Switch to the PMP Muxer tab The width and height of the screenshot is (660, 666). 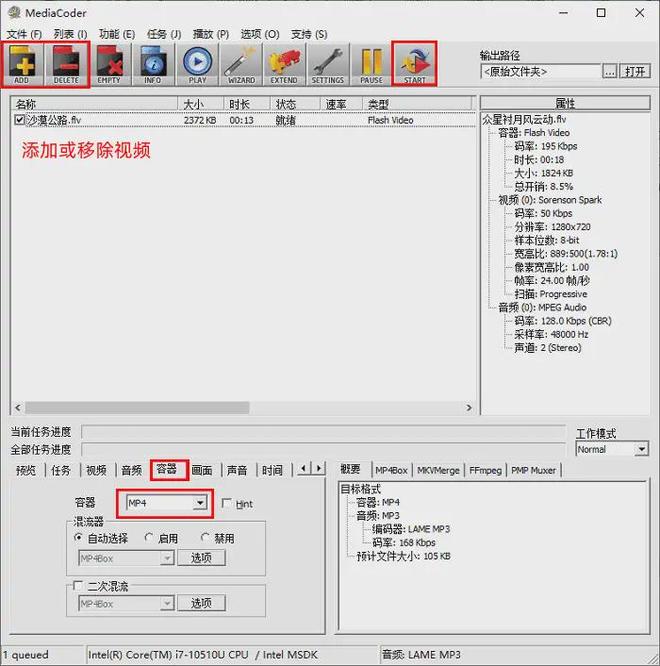coord(533,470)
